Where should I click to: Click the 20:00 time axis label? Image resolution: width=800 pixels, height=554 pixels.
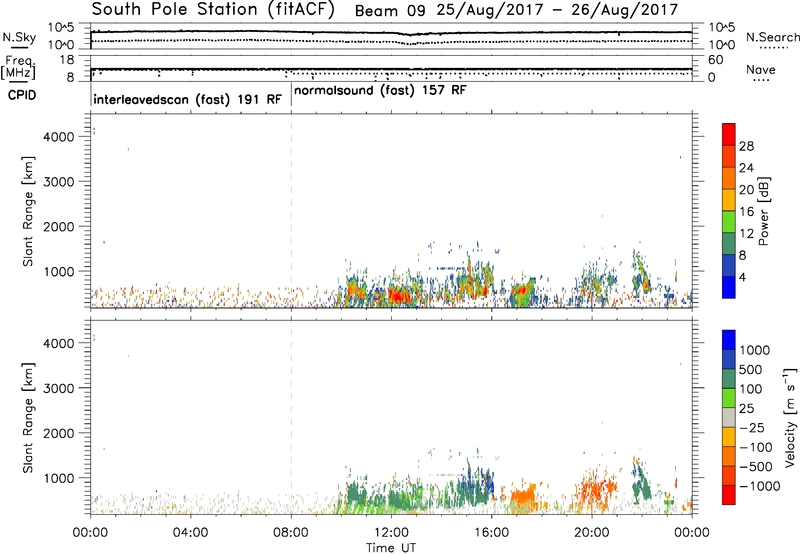592,533
